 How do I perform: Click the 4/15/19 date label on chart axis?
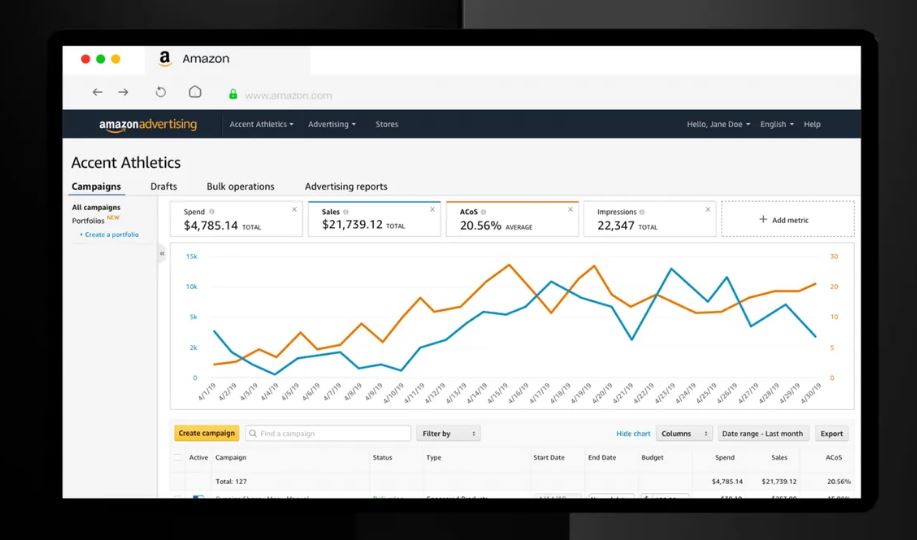click(x=499, y=392)
